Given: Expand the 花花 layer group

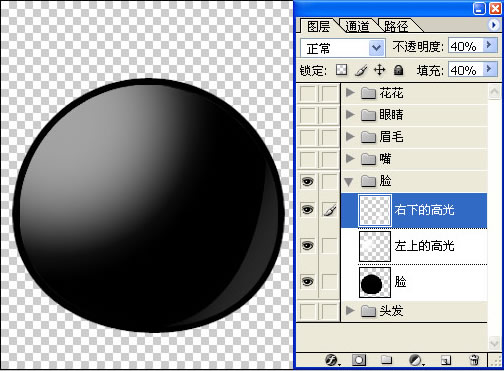Looking at the screenshot, I should (x=349, y=93).
